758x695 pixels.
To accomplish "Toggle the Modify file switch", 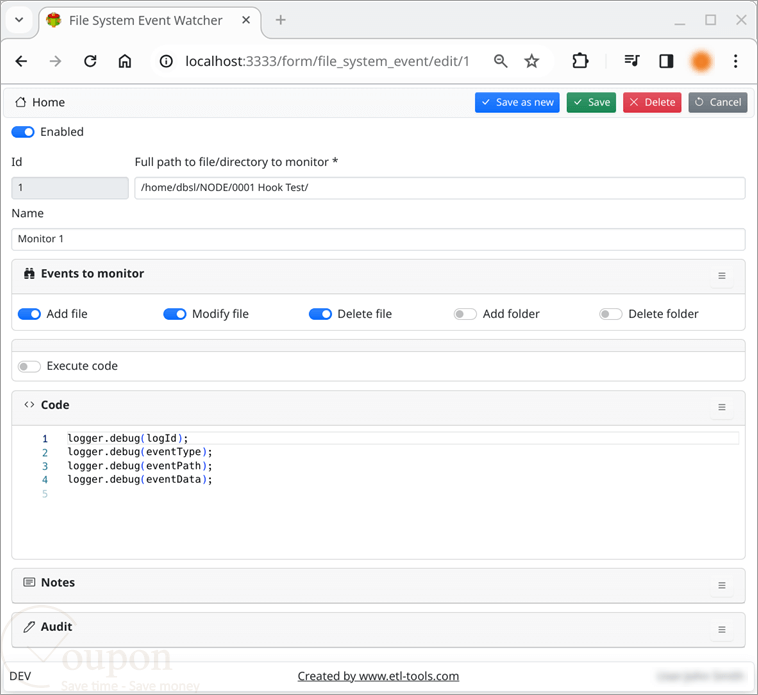I will (x=175, y=314).
